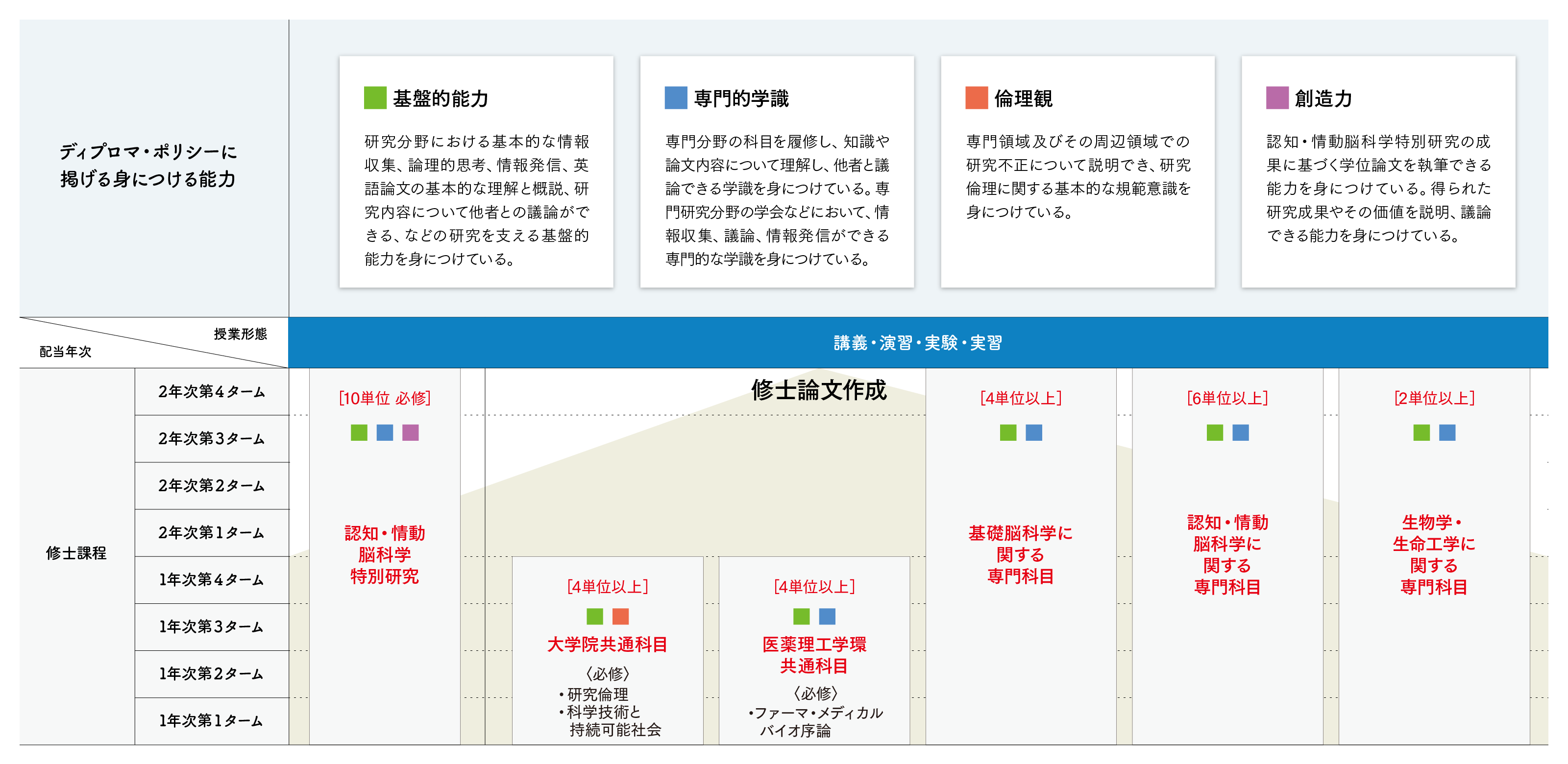The width and height of the screenshot is (1568, 764).
Task: Click blue square above 医薬理工学環共通科目
Action: tap(827, 616)
